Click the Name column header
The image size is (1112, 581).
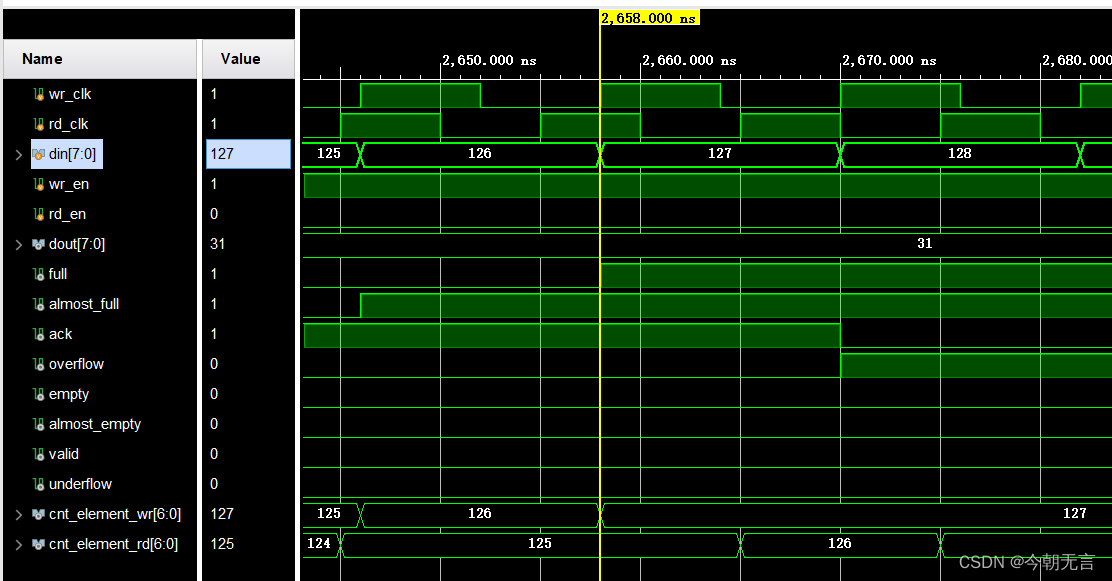coord(100,59)
